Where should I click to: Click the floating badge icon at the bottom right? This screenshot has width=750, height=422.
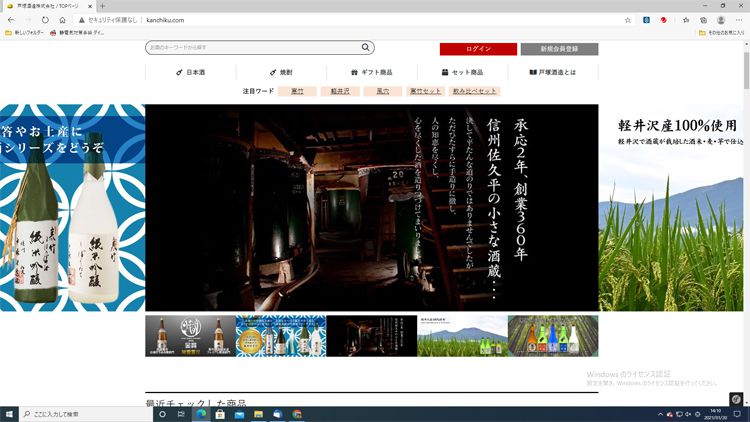click(736, 399)
